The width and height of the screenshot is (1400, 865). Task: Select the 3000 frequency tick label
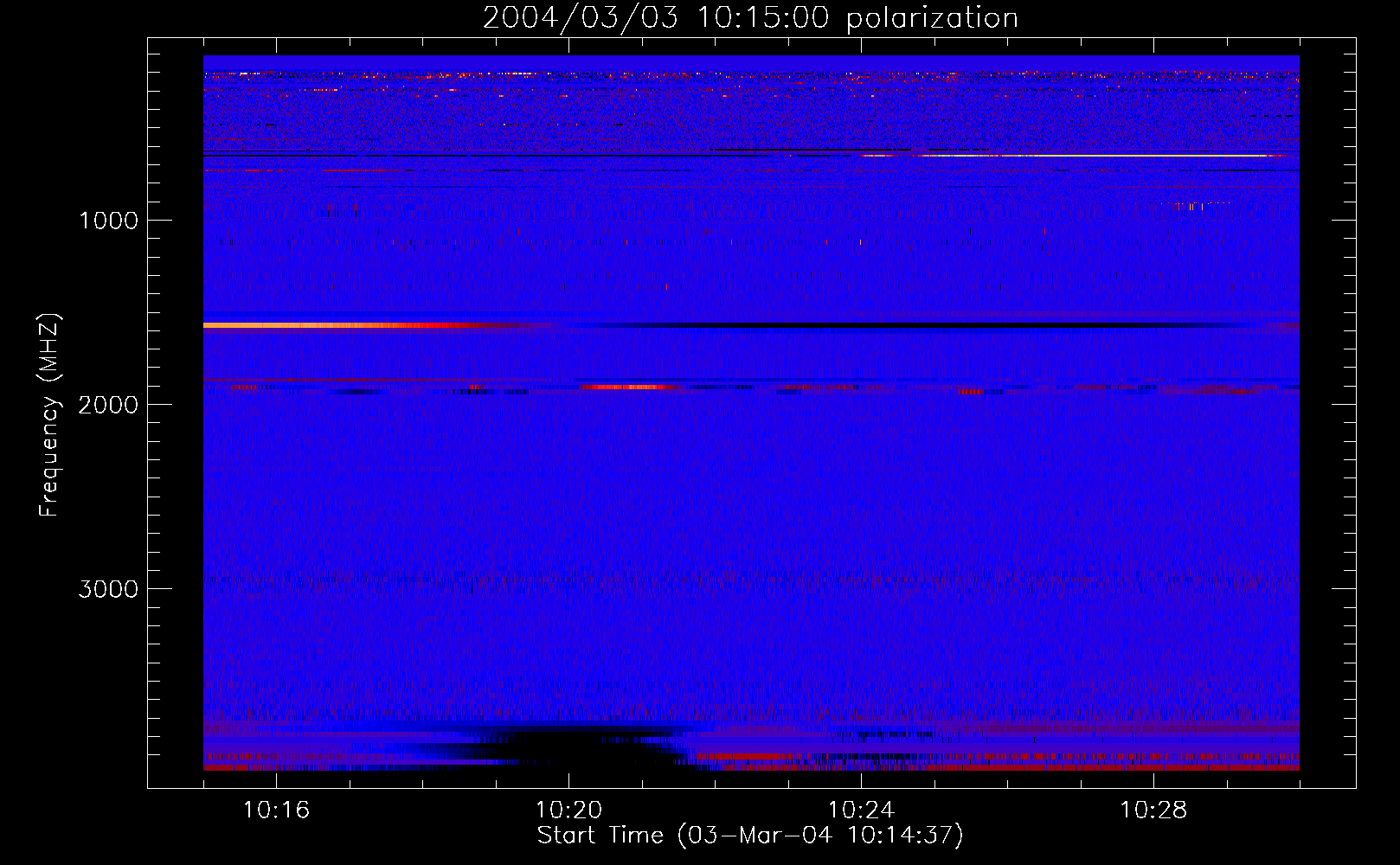[x=108, y=589]
